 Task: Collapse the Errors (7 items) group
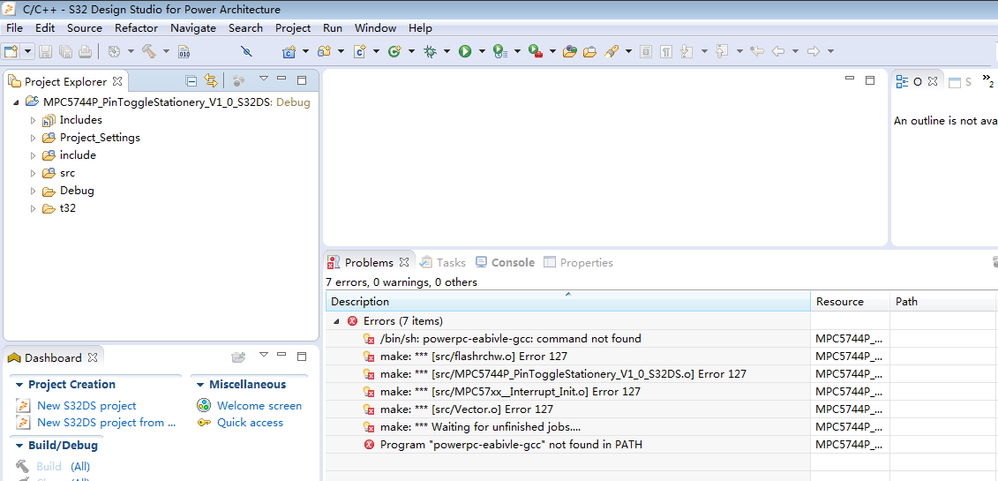335,321
